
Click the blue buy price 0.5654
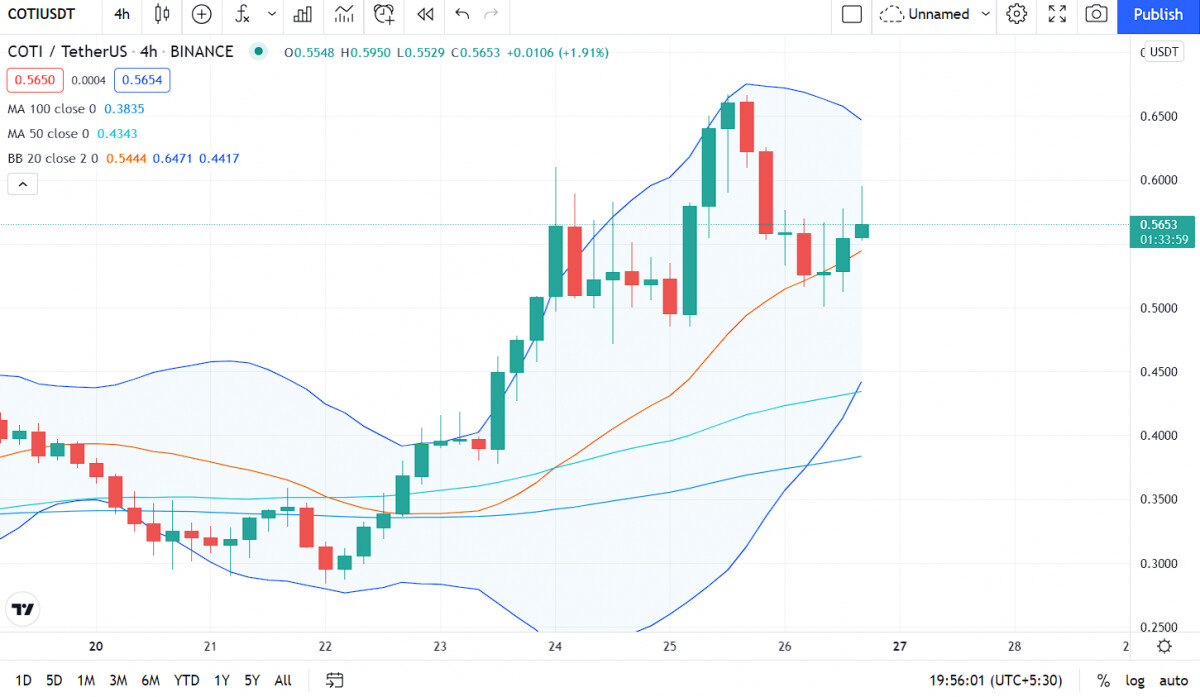pos(143,81)
